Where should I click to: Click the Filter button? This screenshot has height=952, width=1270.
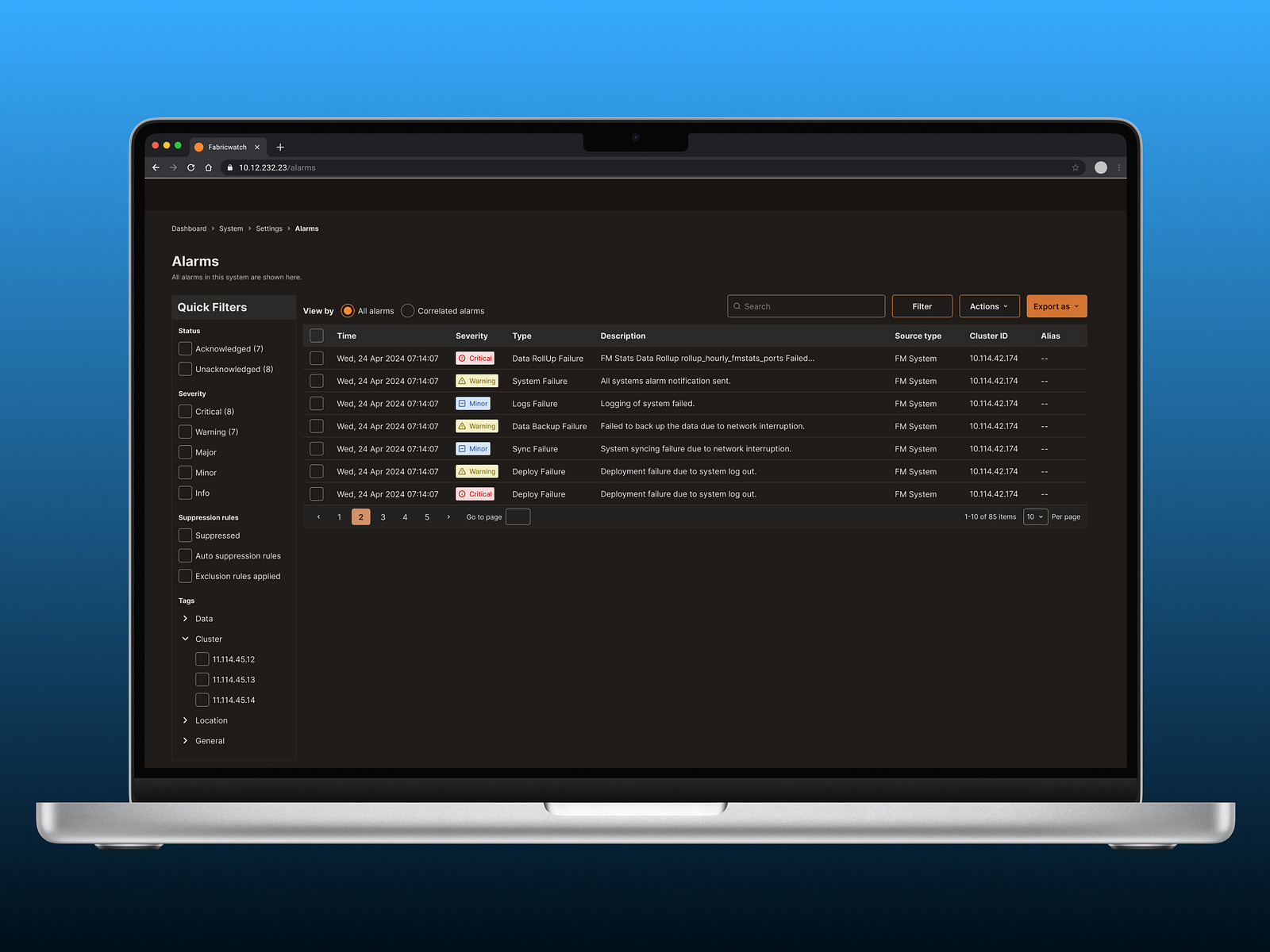[x=922, y=306]
